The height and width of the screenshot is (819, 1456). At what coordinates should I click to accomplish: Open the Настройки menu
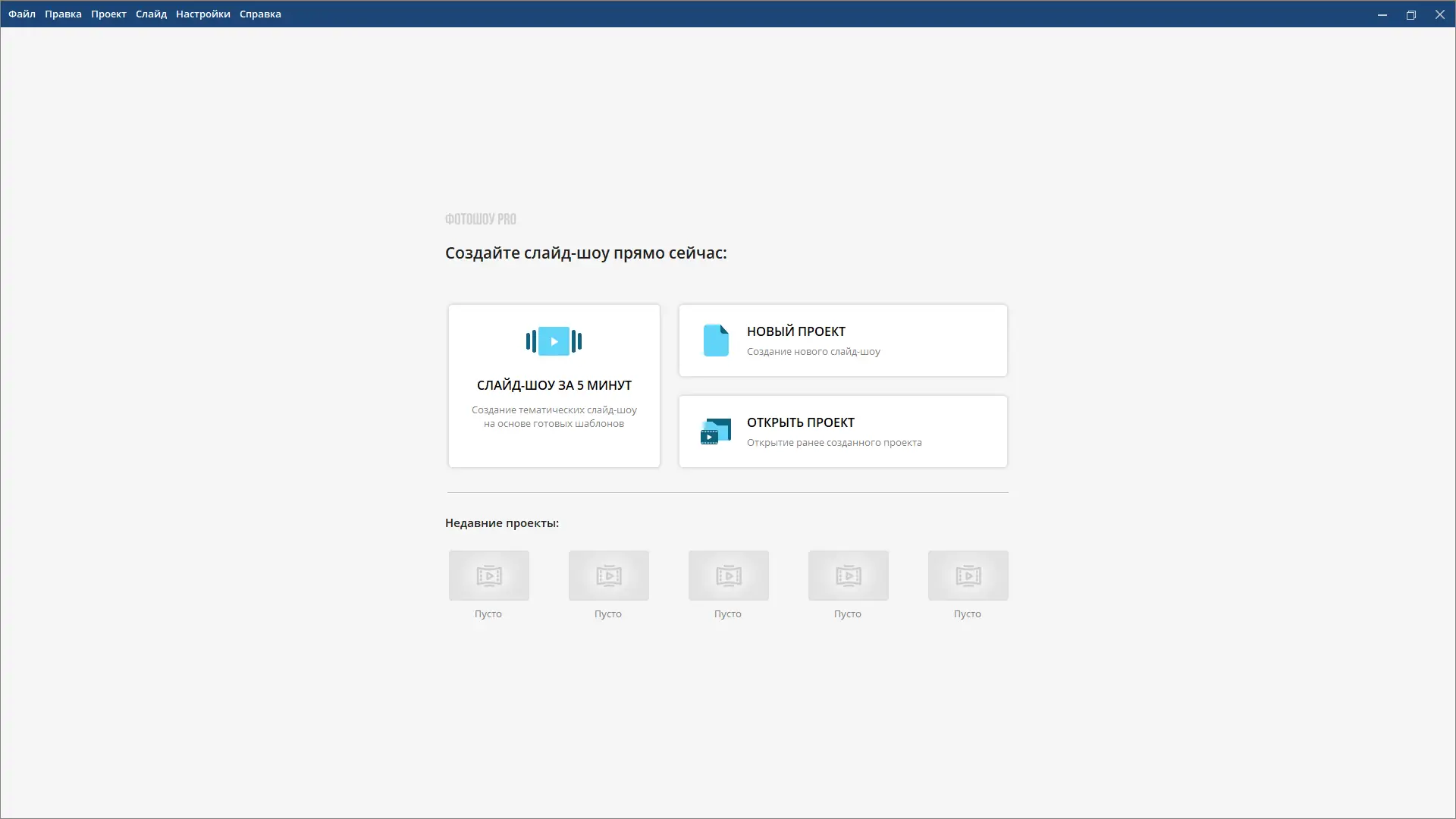click(x=202, y=14)
